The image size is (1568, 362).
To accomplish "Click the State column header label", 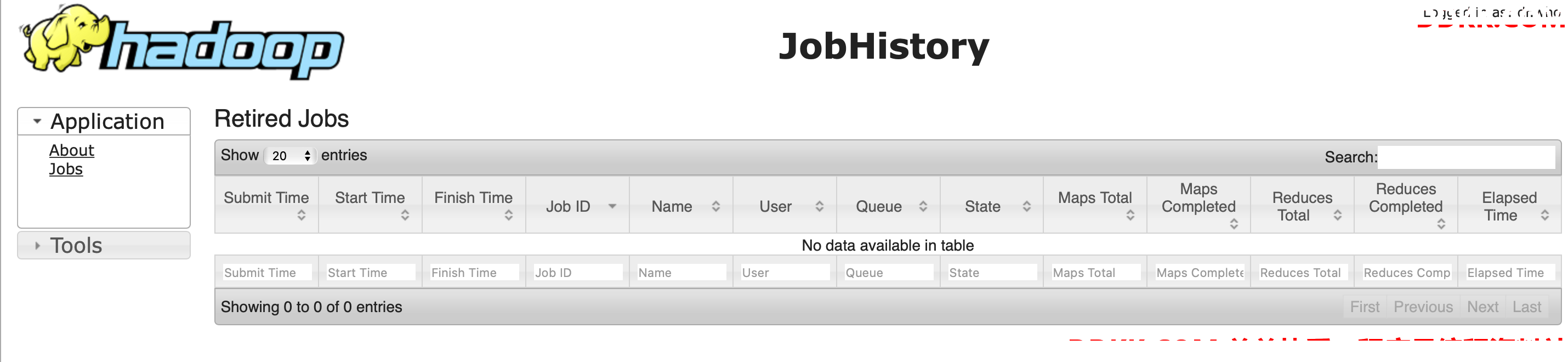I will 982,207.
